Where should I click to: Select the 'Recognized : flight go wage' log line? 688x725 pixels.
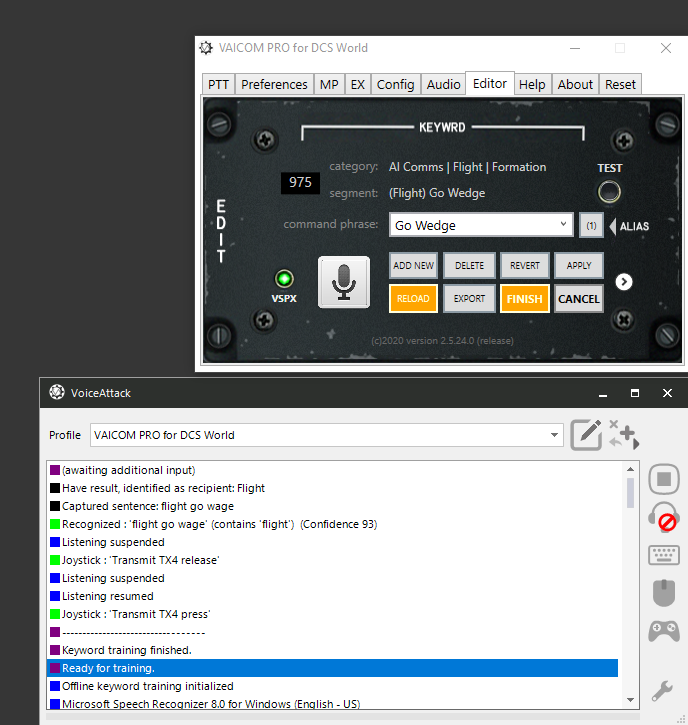coord(332,524)
